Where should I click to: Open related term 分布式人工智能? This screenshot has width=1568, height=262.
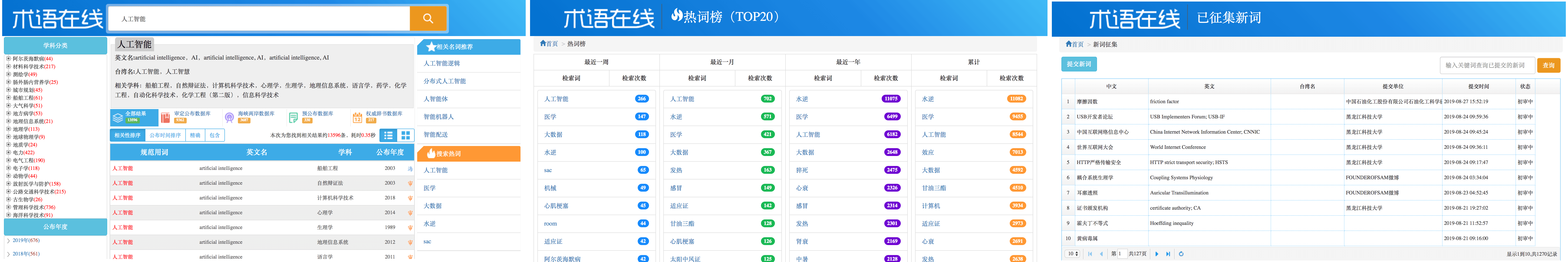[x=445, y=81]
